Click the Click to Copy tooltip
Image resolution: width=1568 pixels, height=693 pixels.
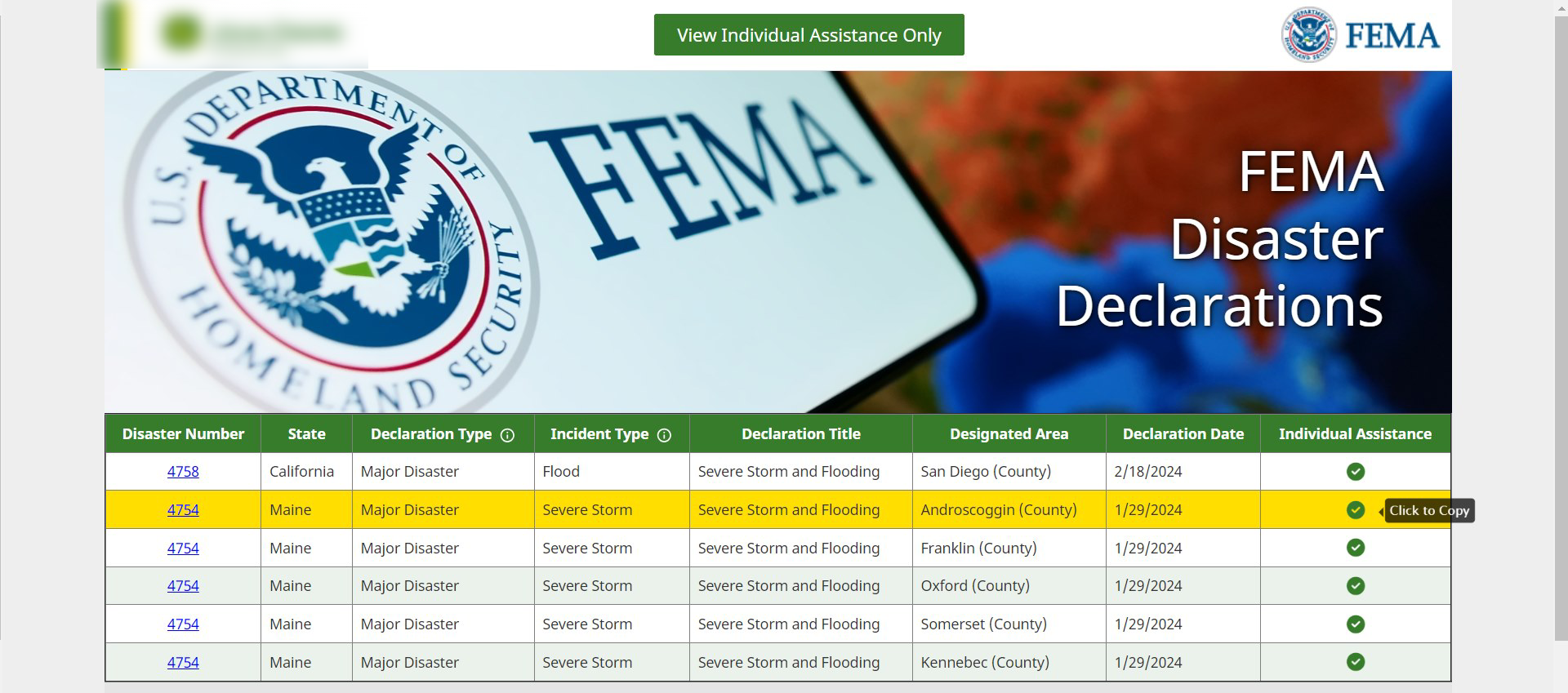(x=1429, y=511)
